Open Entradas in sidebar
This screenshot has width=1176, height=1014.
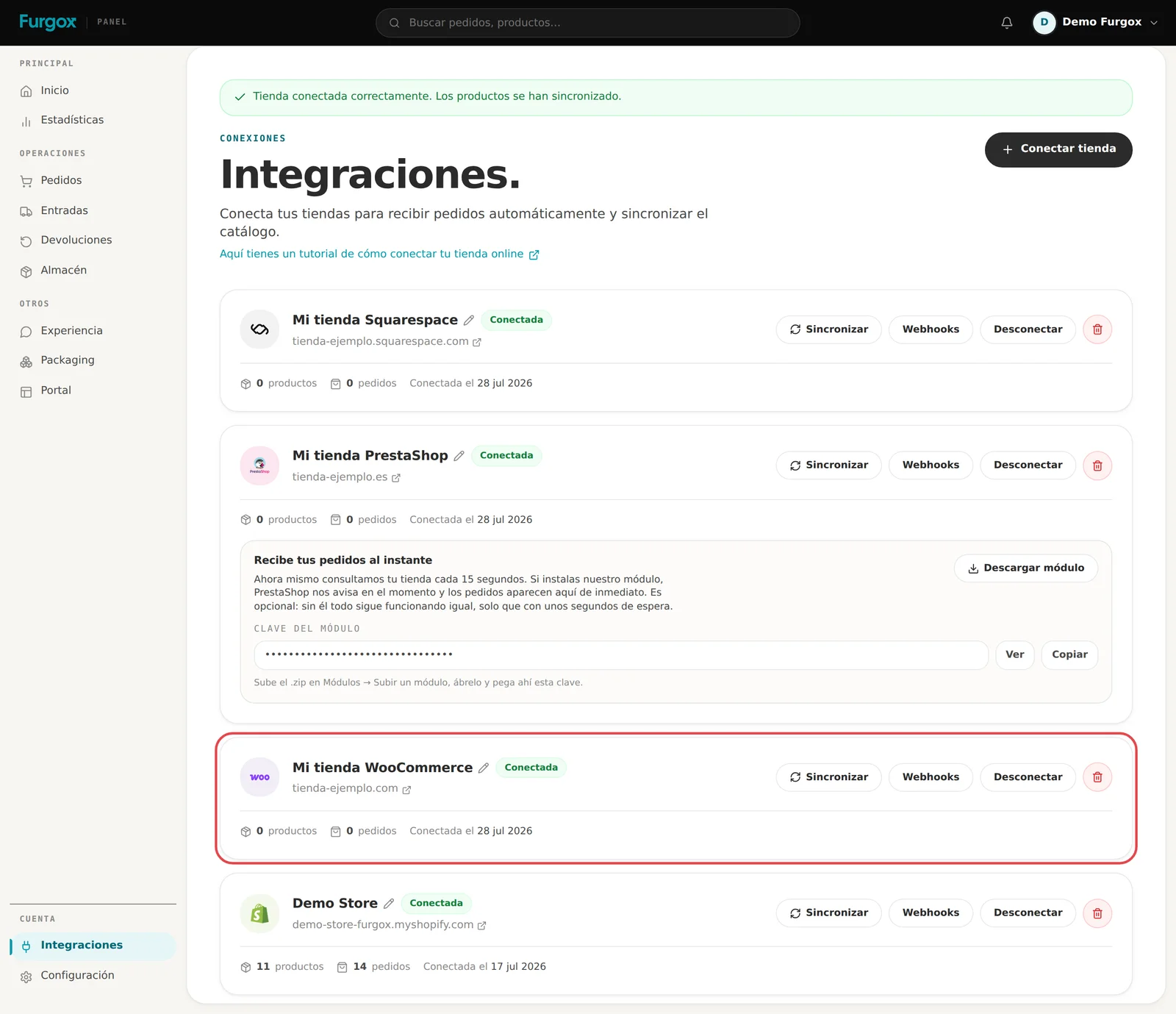pos(93,210)
